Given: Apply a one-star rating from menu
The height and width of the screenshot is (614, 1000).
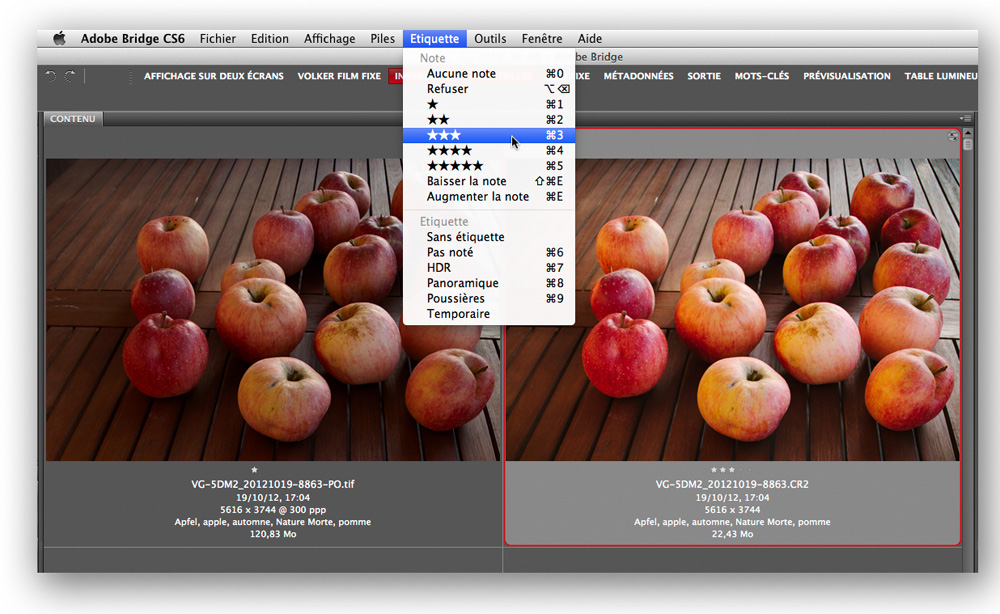Looking at the screenshot, I should tap(489, 104).
